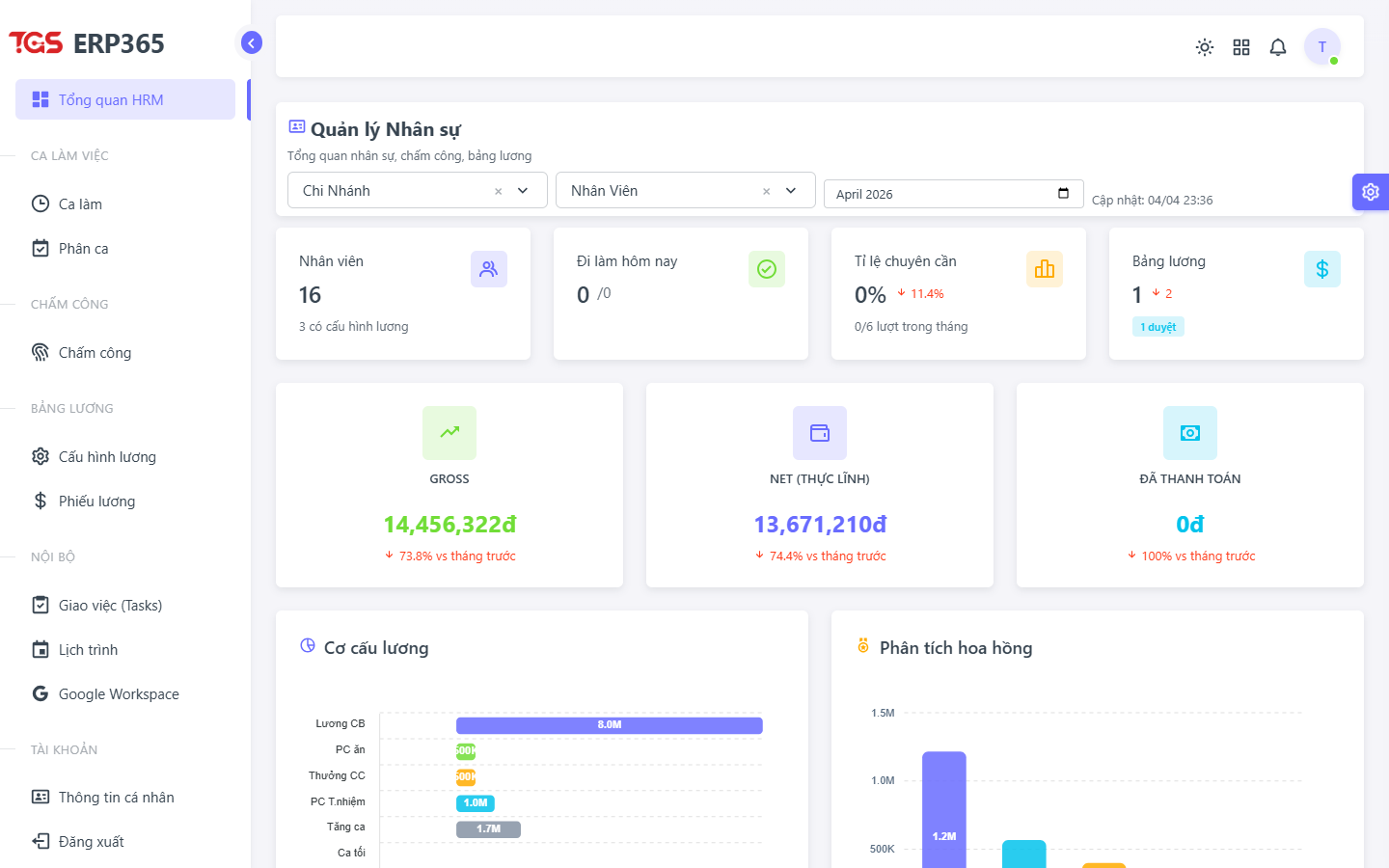
Task: Open the floating settings gear on right edge
Action: click(x=1371, y=192)
